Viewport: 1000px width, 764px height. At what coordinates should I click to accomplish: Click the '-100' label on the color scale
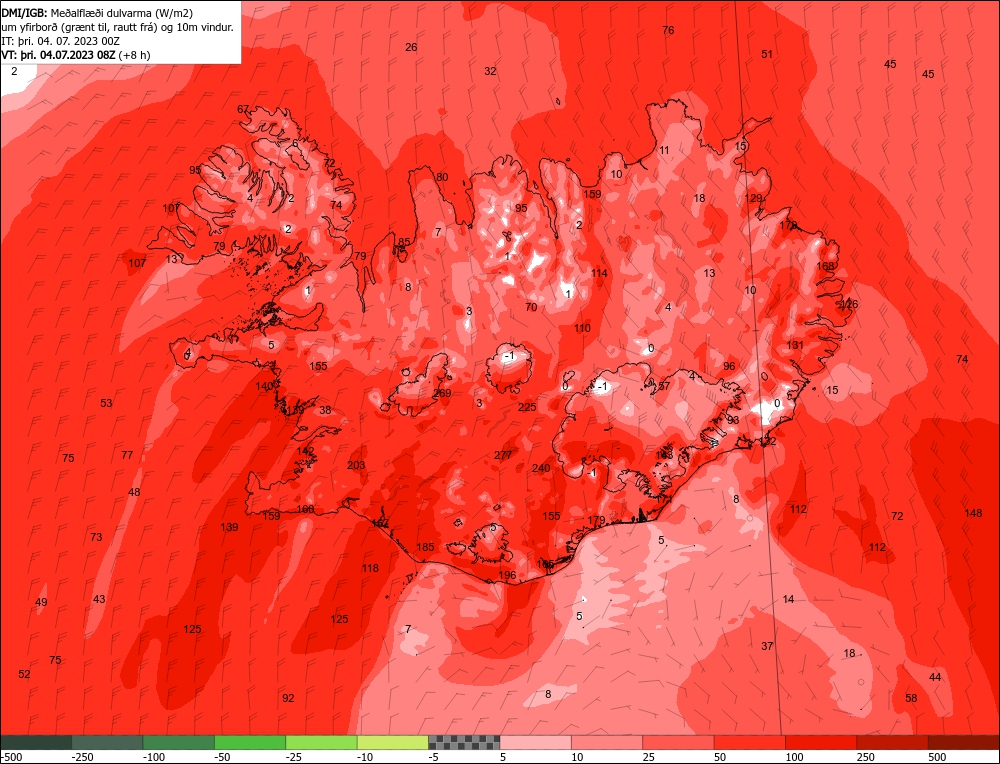152,756
